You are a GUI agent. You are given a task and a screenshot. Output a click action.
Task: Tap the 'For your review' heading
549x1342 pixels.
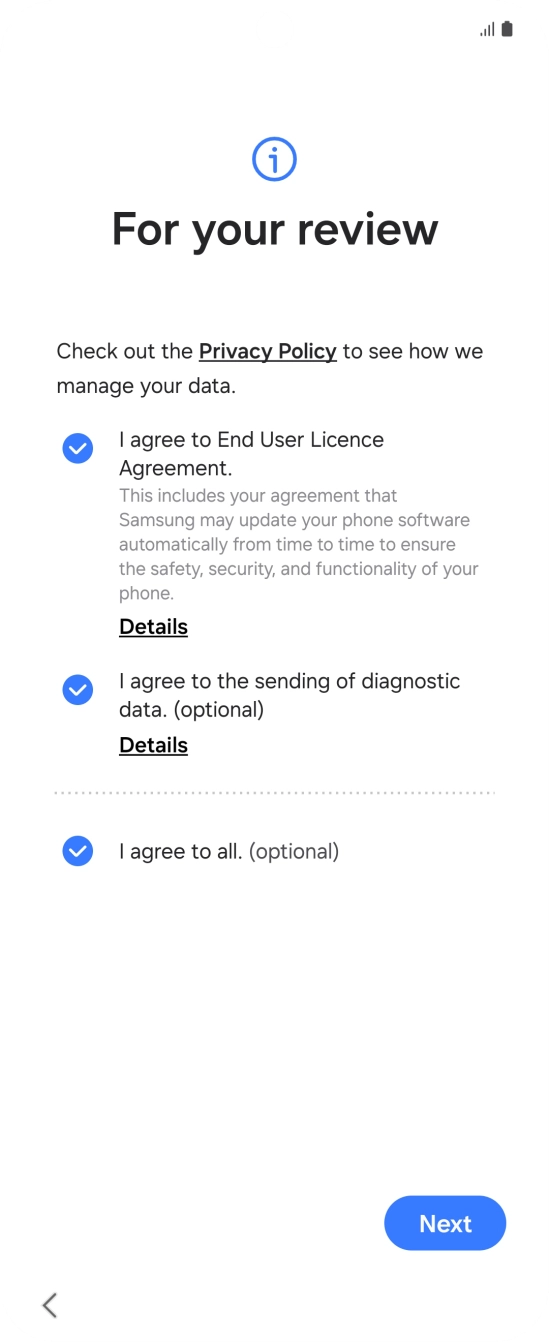(x=275, y=230)
